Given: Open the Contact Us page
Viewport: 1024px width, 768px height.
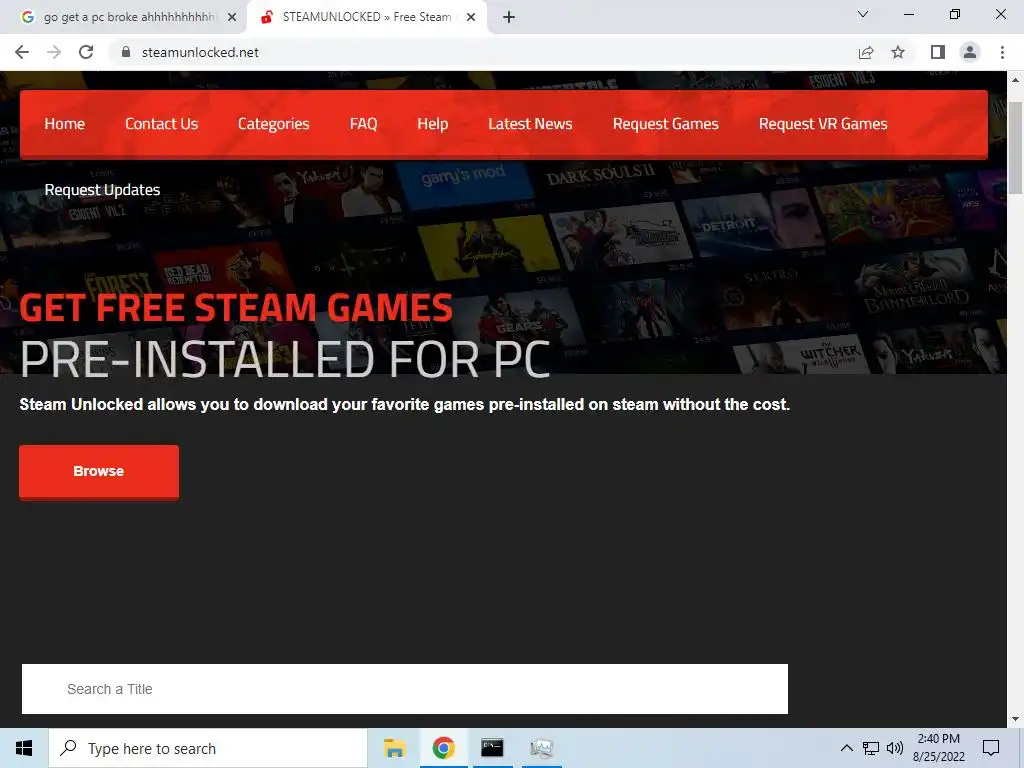Looking at the screenshot, I should click(x=161, y=123).
